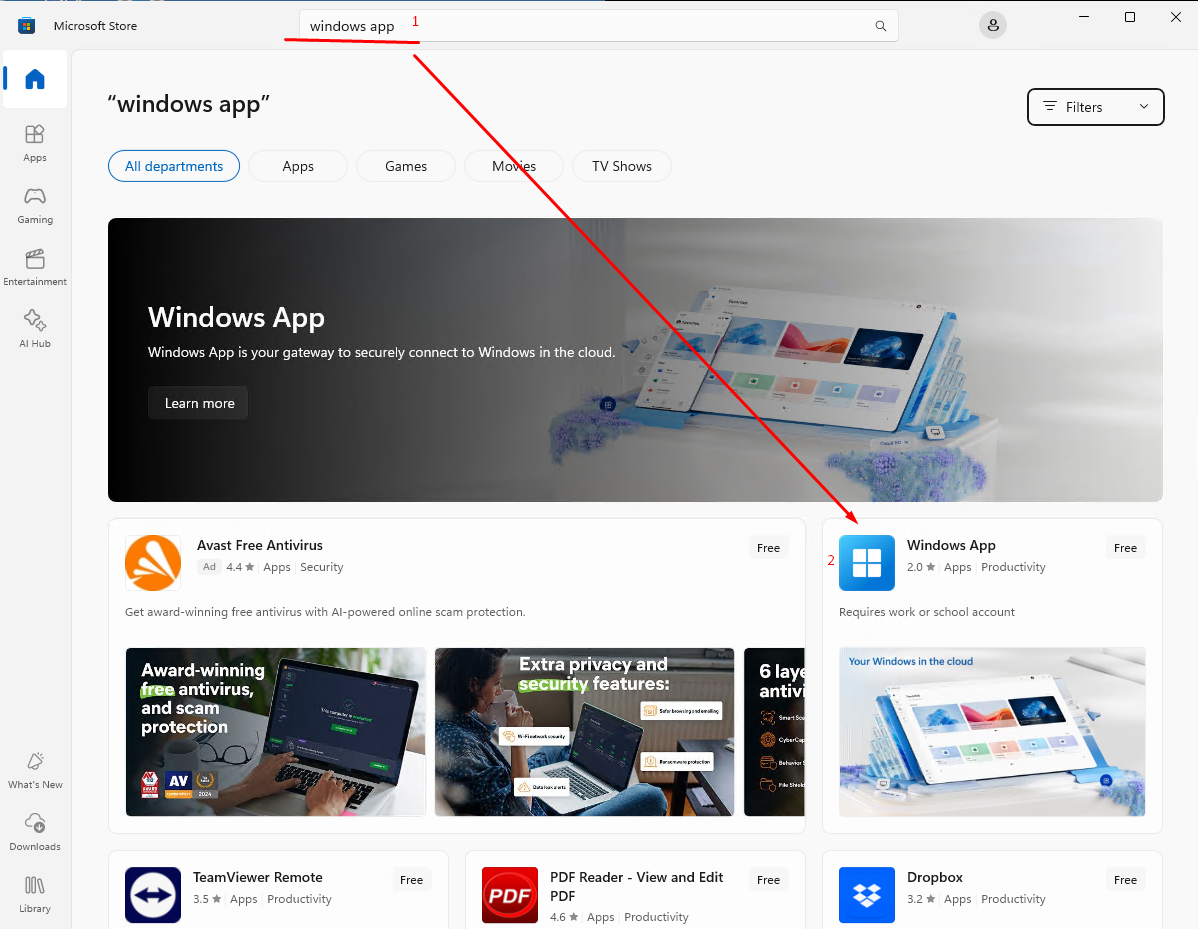Click 'PDF Reader - View and Edit PDF' title

point(636,886)
